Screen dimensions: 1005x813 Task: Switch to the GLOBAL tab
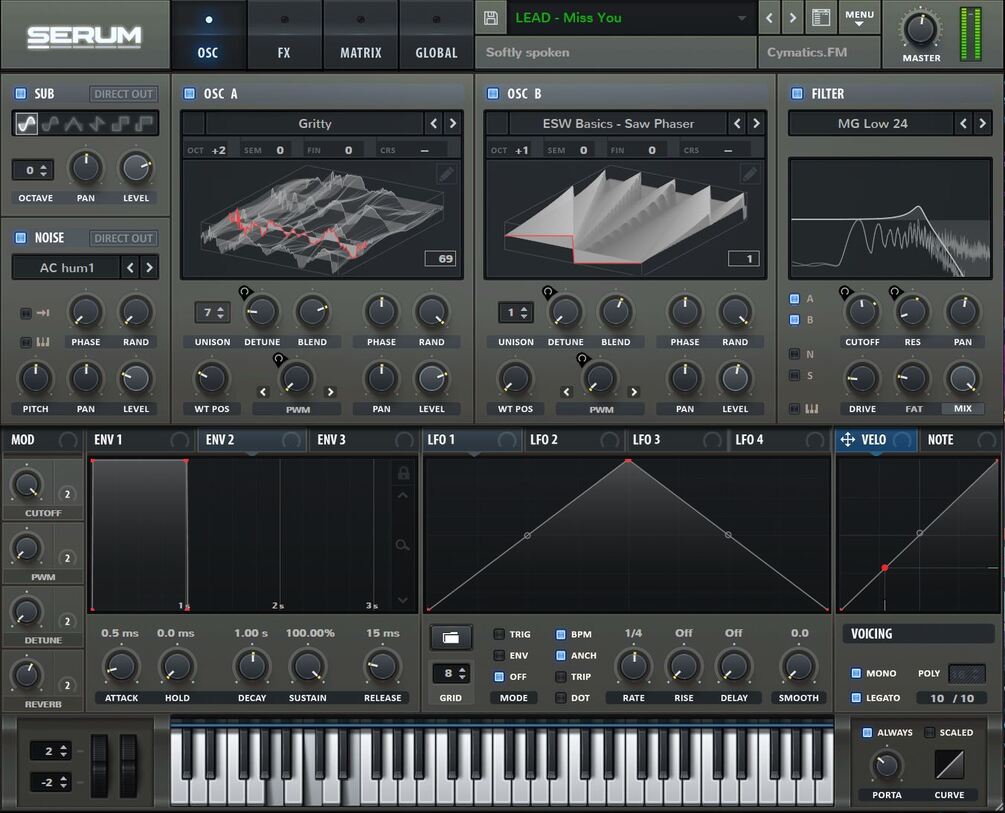(436, 35)
